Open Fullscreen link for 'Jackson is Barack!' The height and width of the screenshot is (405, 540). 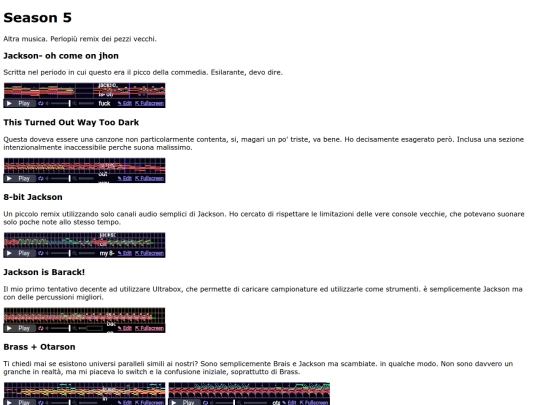pyautogui.click(x=149, y=328)
